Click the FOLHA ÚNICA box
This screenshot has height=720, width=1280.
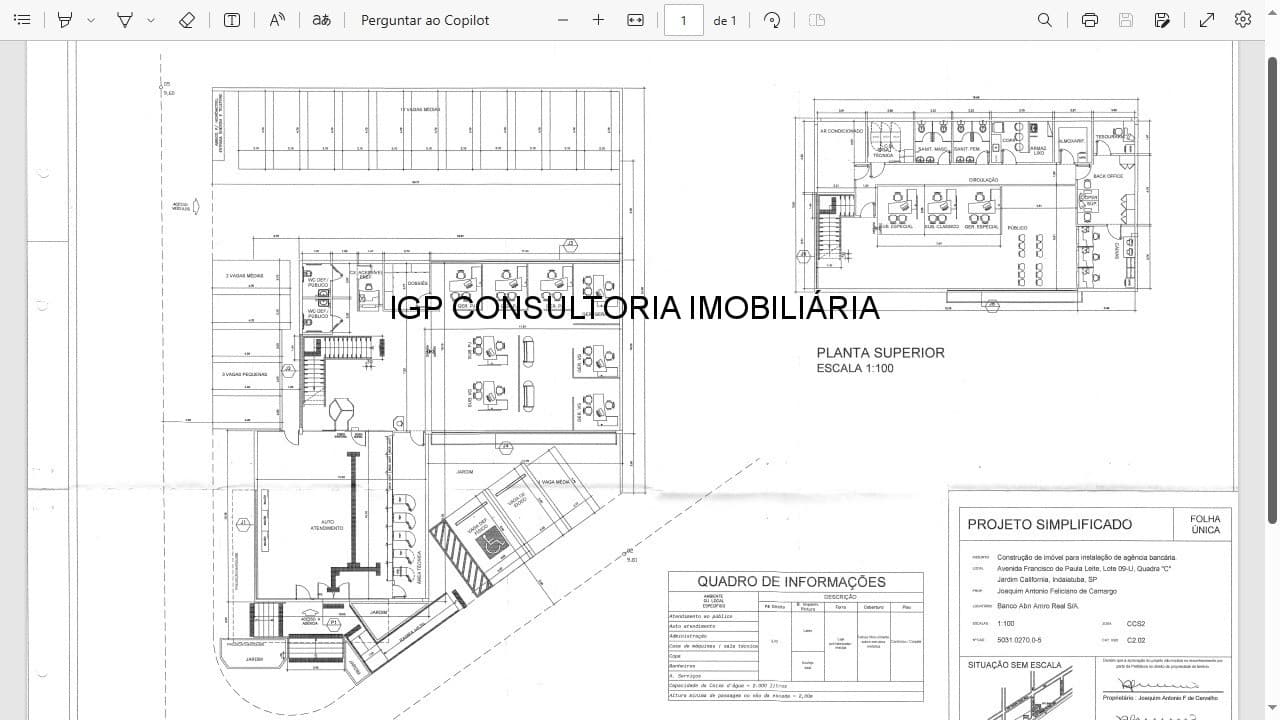(1205, 524)
